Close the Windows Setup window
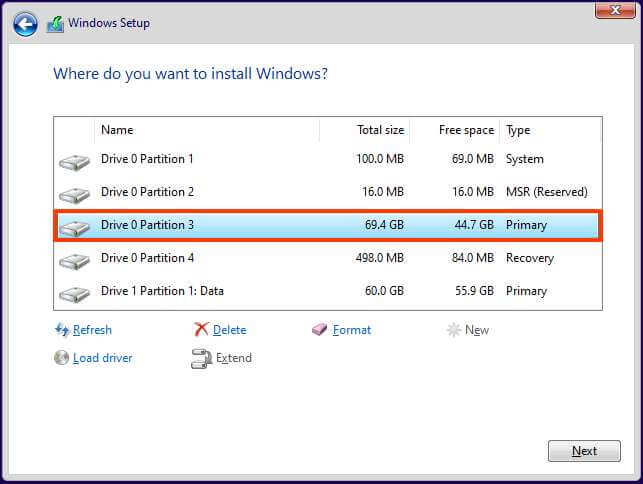643x484 pixels. click(x=611, y=10)
